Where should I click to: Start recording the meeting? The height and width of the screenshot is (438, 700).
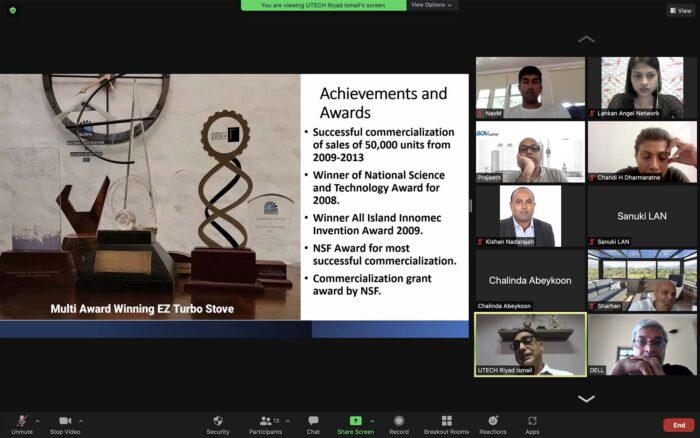click(399, 422)
